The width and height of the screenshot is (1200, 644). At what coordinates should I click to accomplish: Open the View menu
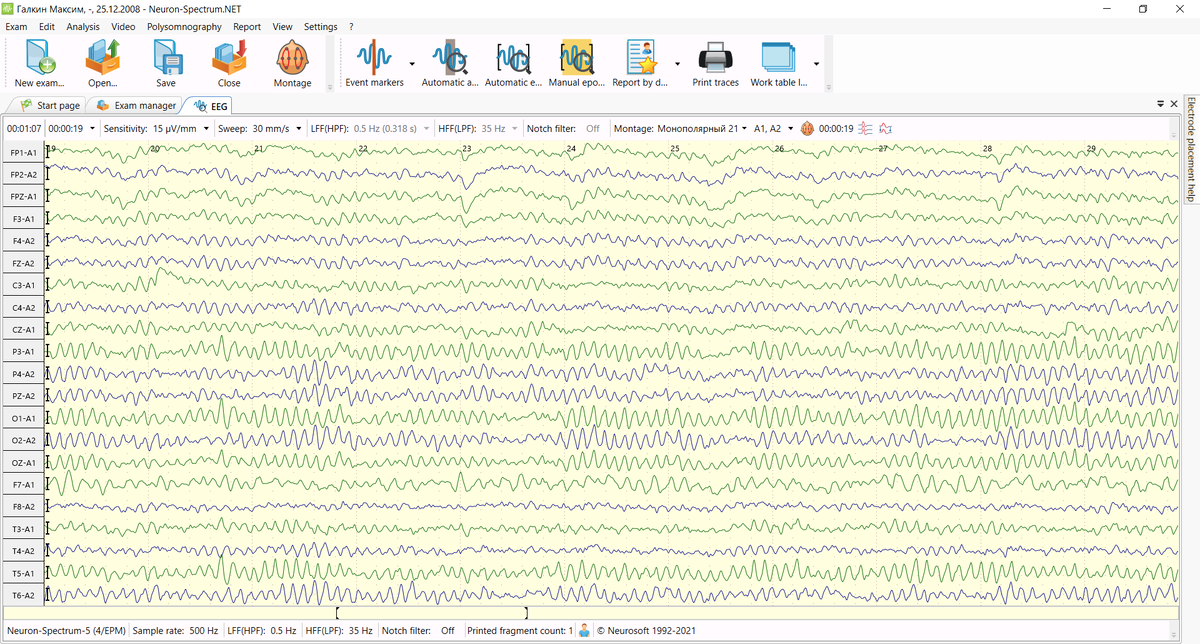tap(282, 27)
